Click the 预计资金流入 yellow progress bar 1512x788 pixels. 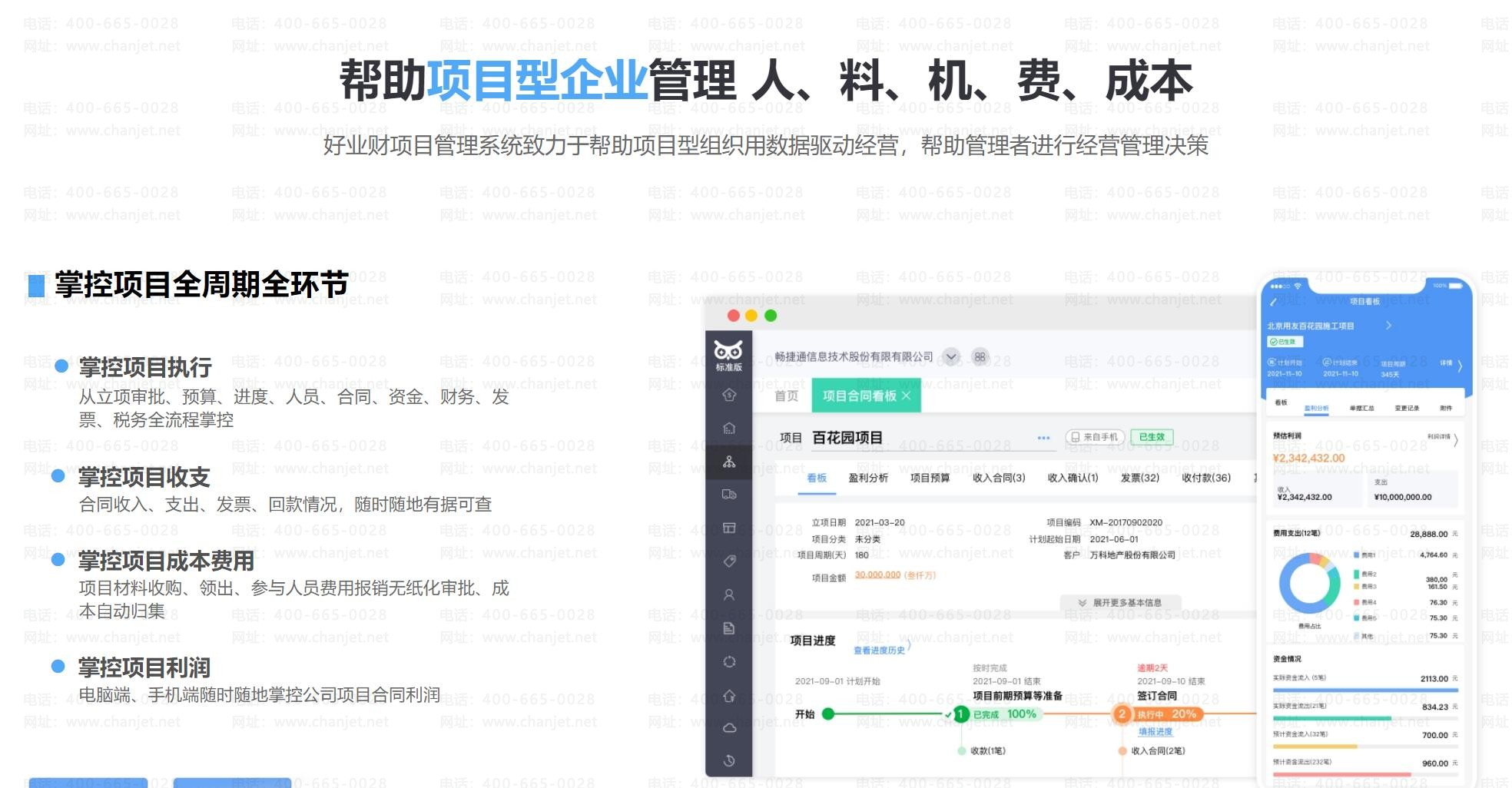pyautogui.click(x=1365, y=747)
